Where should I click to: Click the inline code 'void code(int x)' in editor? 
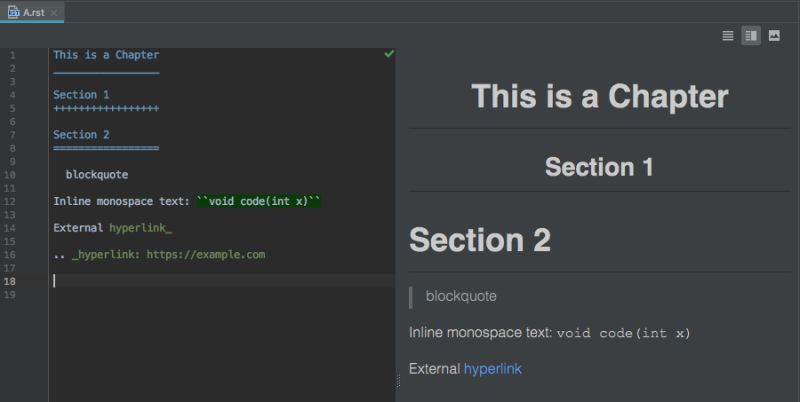click(259, 202)
